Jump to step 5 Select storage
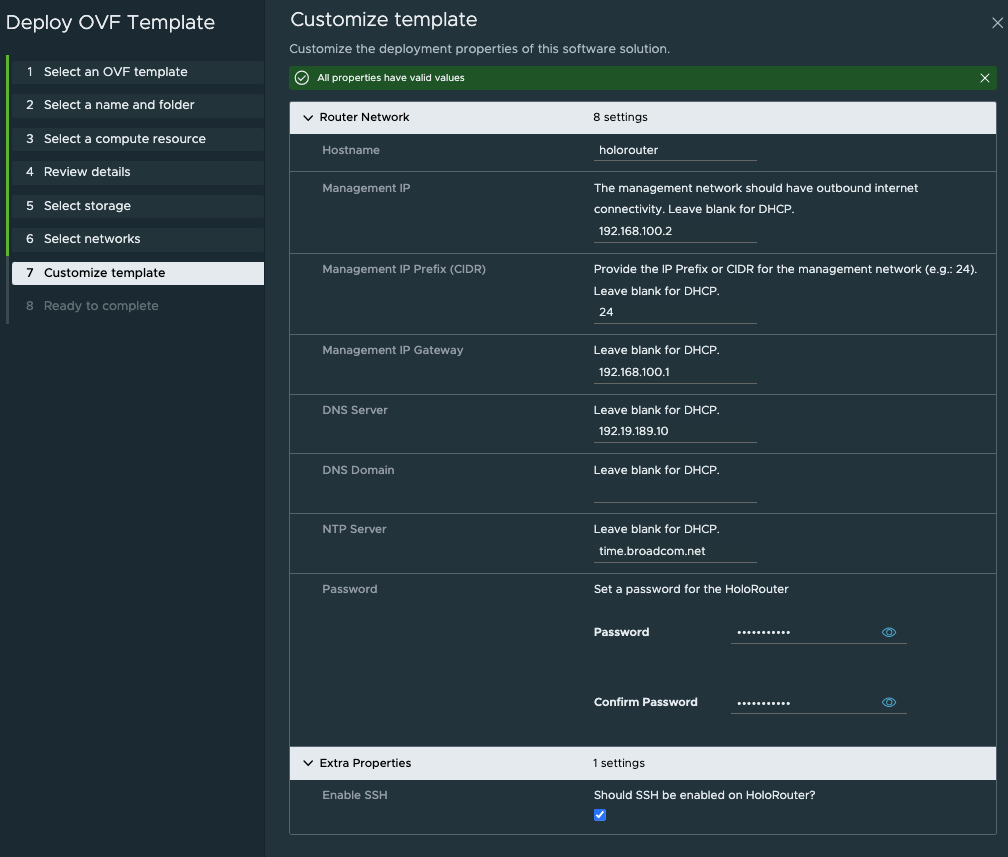 click(87, 206)
